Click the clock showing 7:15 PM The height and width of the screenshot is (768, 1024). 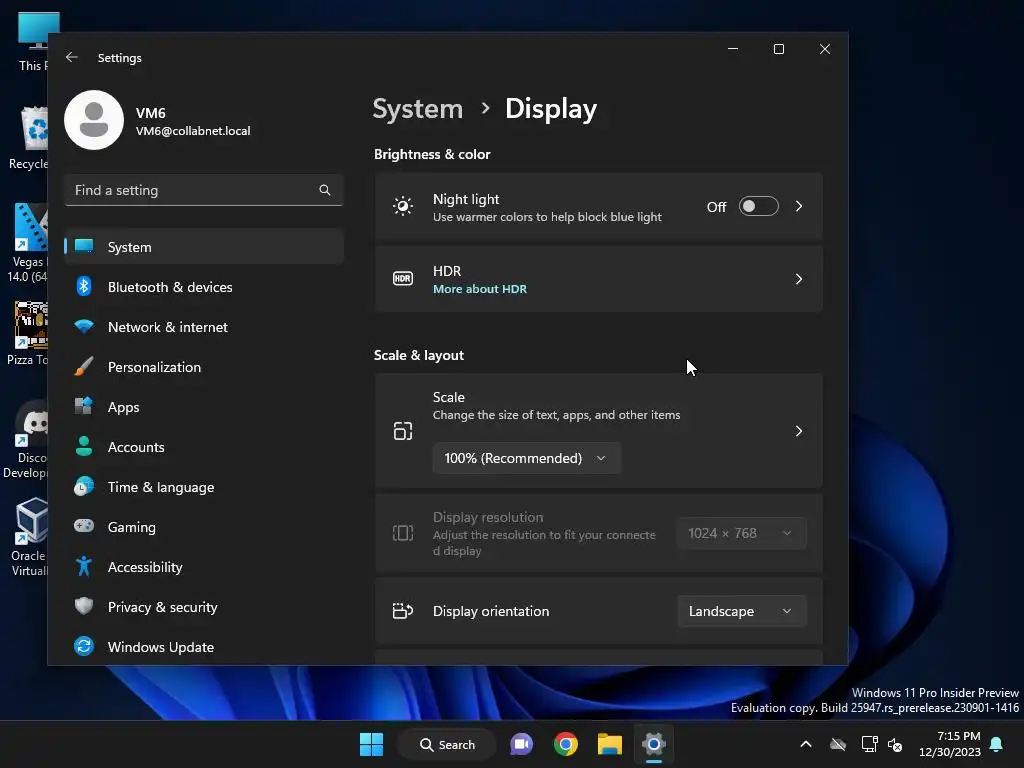tap(950, 744)
